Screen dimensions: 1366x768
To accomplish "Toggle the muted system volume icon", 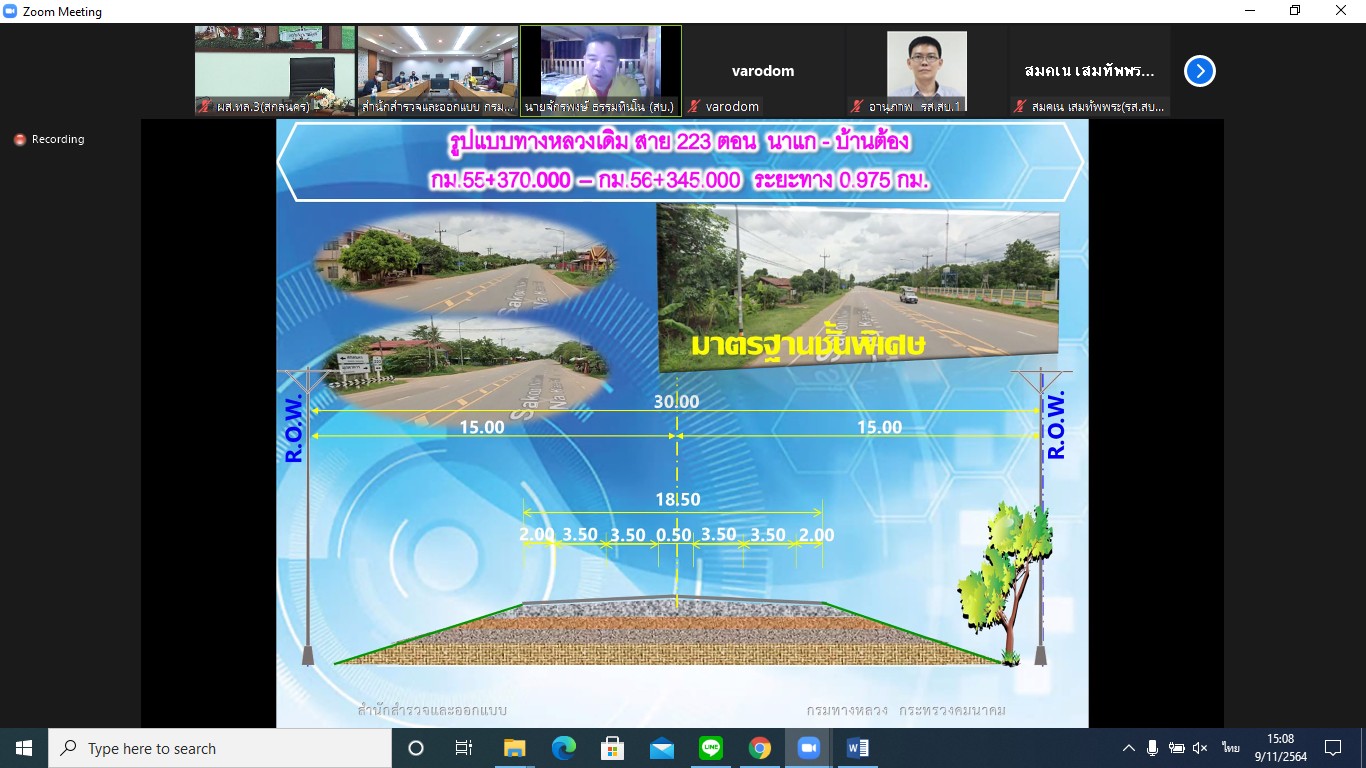I will tap(1200, 748).
